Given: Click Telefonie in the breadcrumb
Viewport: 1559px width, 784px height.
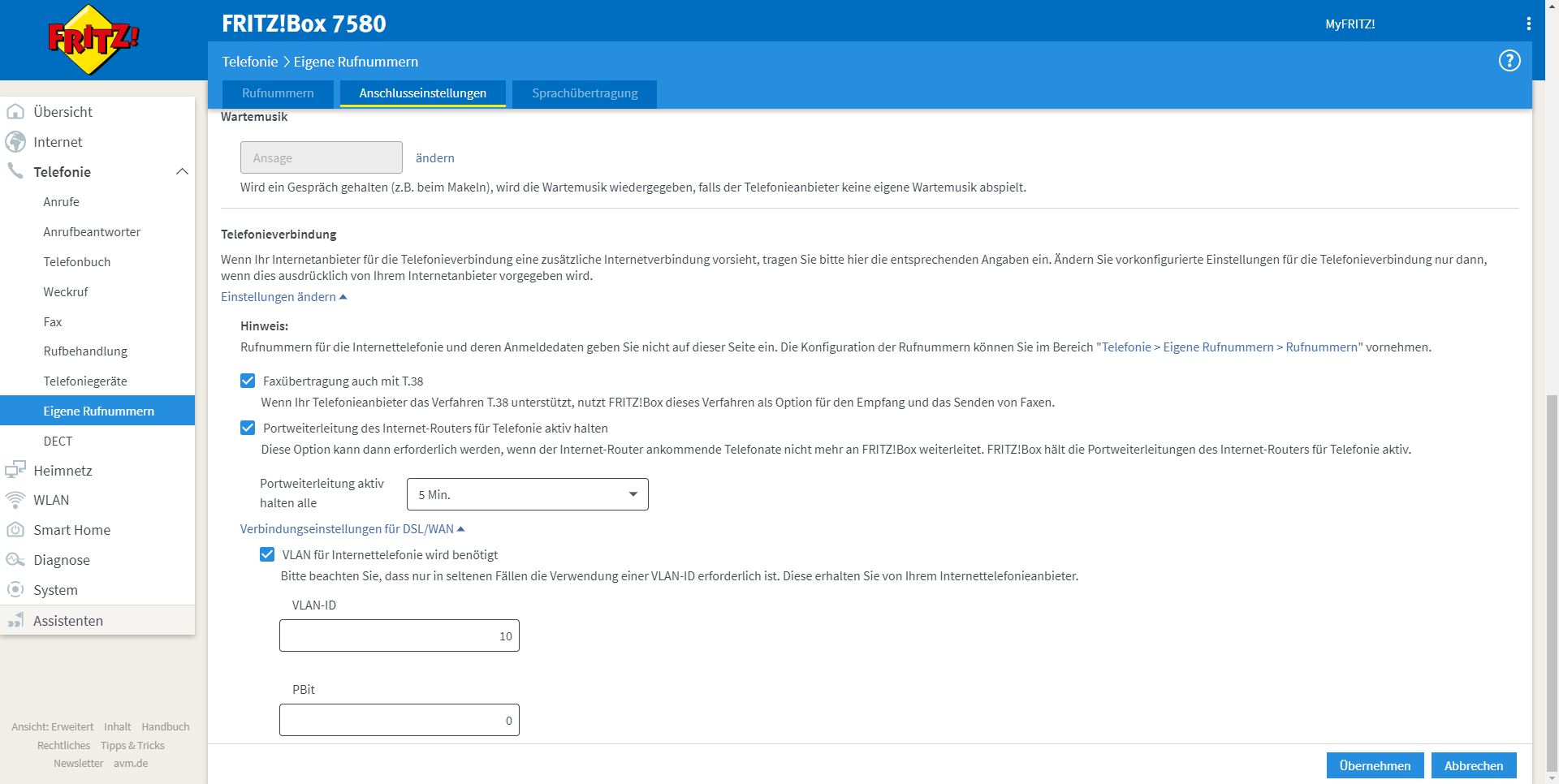Looking at the screenshot, I should [250, 62].
